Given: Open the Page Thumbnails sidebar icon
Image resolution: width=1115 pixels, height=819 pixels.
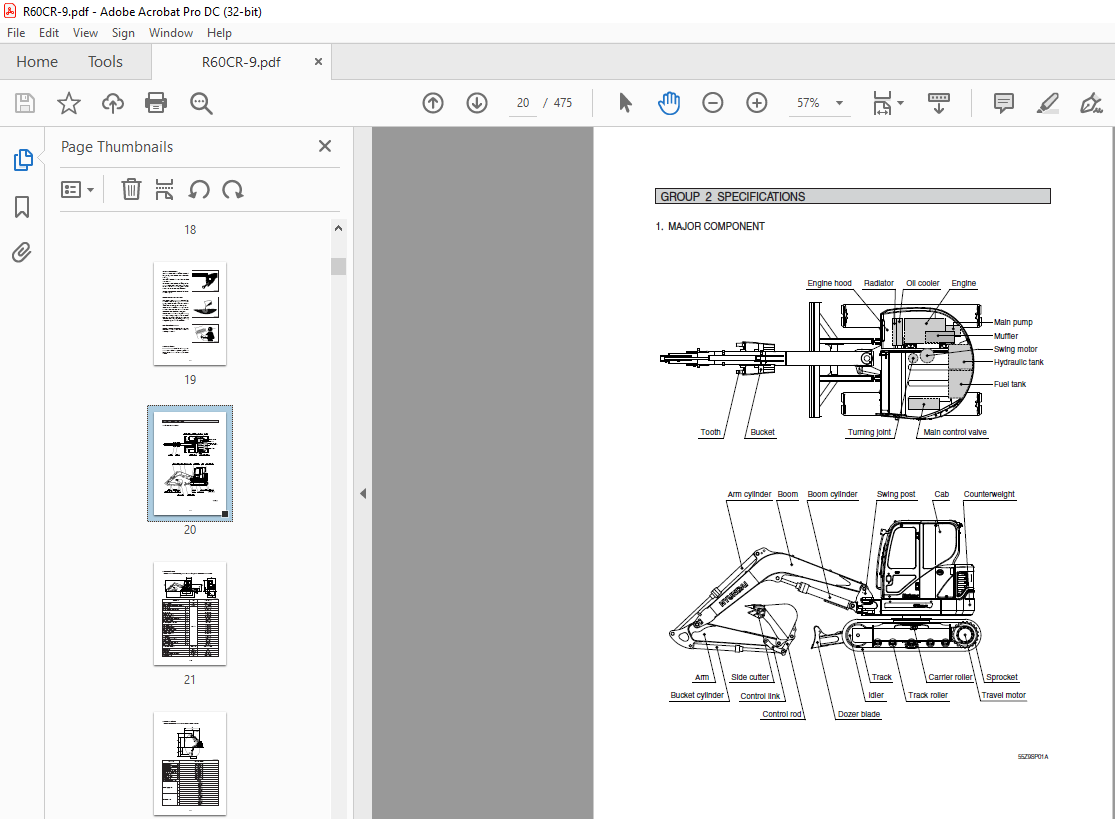Looking at the screenshot, I should tap(23, 160).
